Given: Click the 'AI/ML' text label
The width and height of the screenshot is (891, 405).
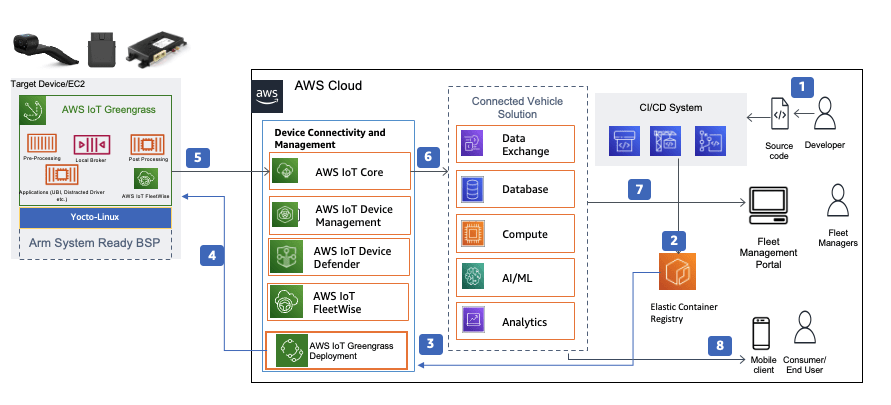Looking at the screenshot, I should click(517, 278).
